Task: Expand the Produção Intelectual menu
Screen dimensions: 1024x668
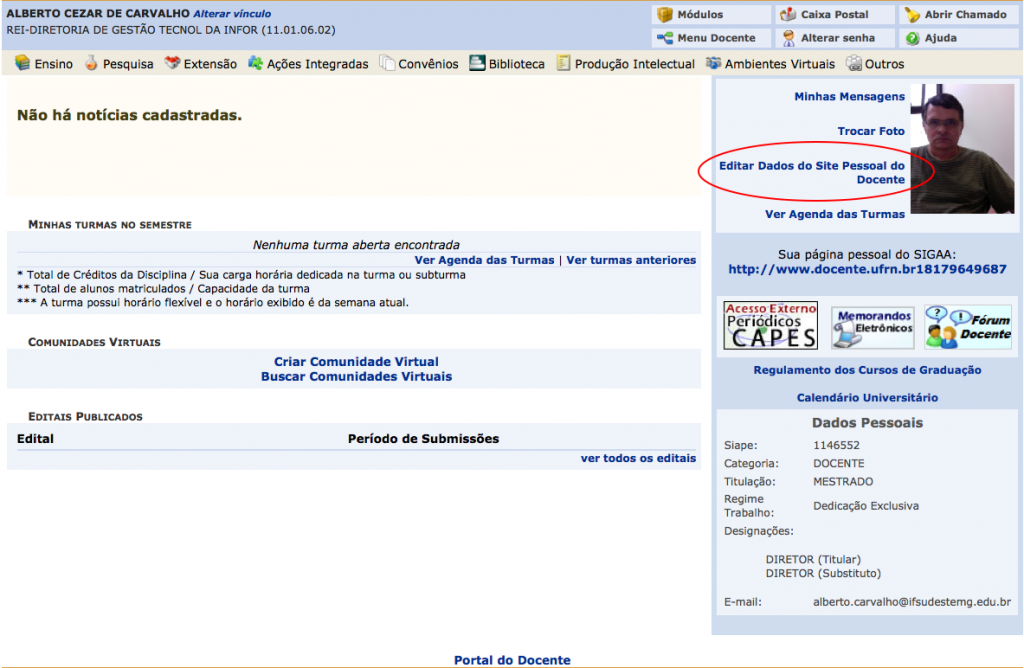Action: click(626, 64)
